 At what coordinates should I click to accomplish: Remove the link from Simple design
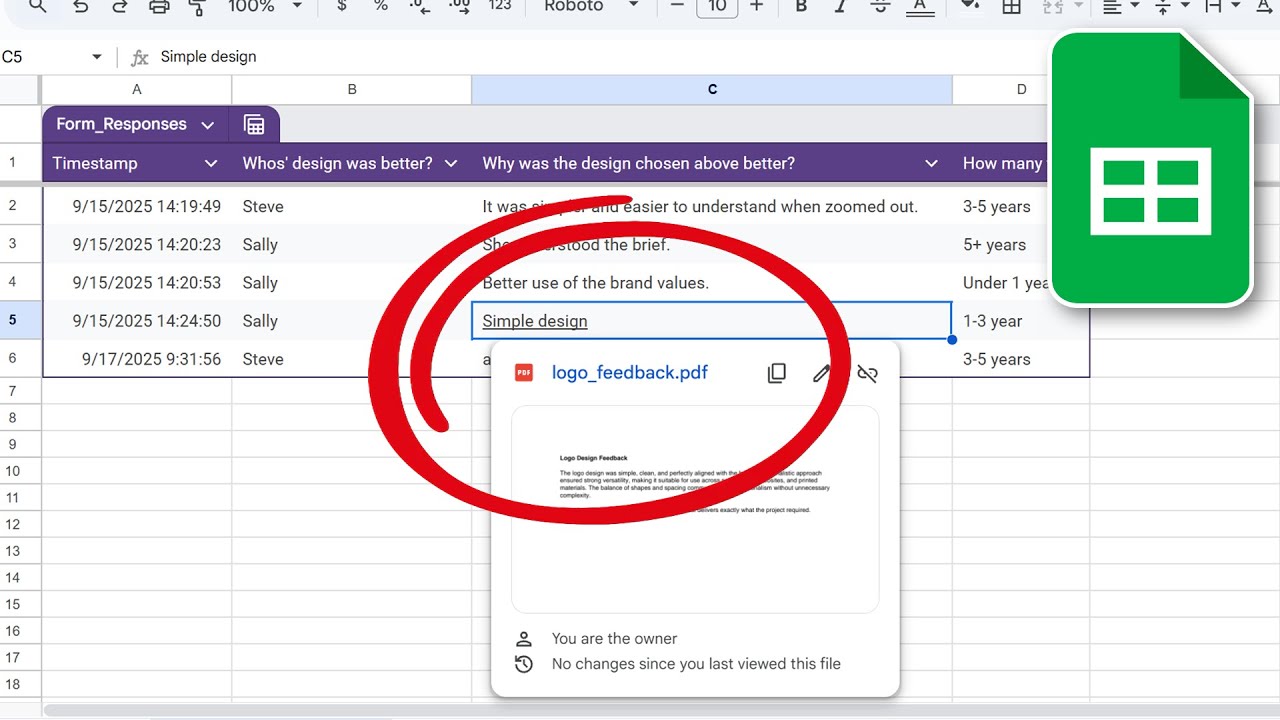867,373
